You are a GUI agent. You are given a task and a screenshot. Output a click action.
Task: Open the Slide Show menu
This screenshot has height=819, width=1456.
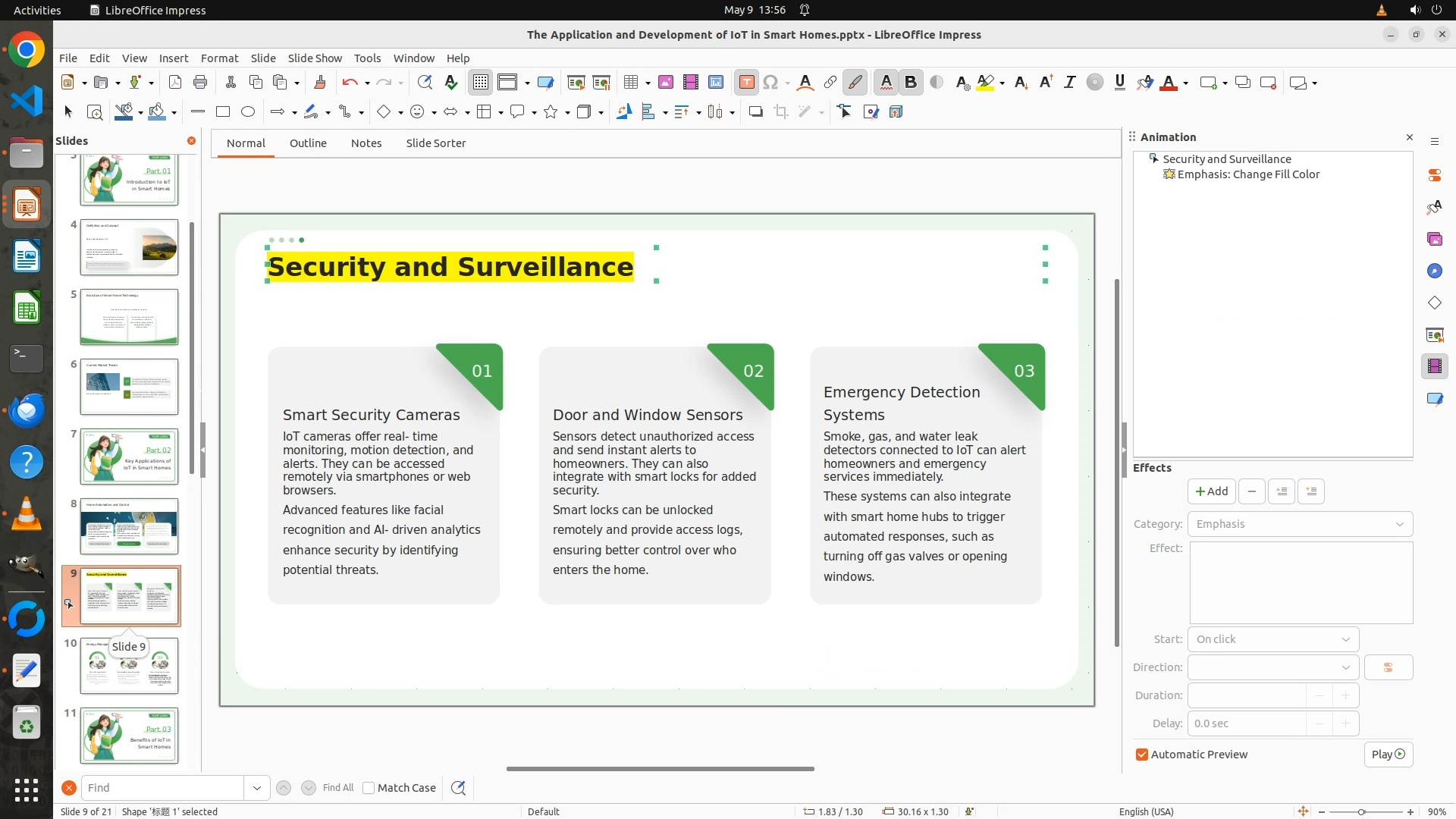point(314,58)
